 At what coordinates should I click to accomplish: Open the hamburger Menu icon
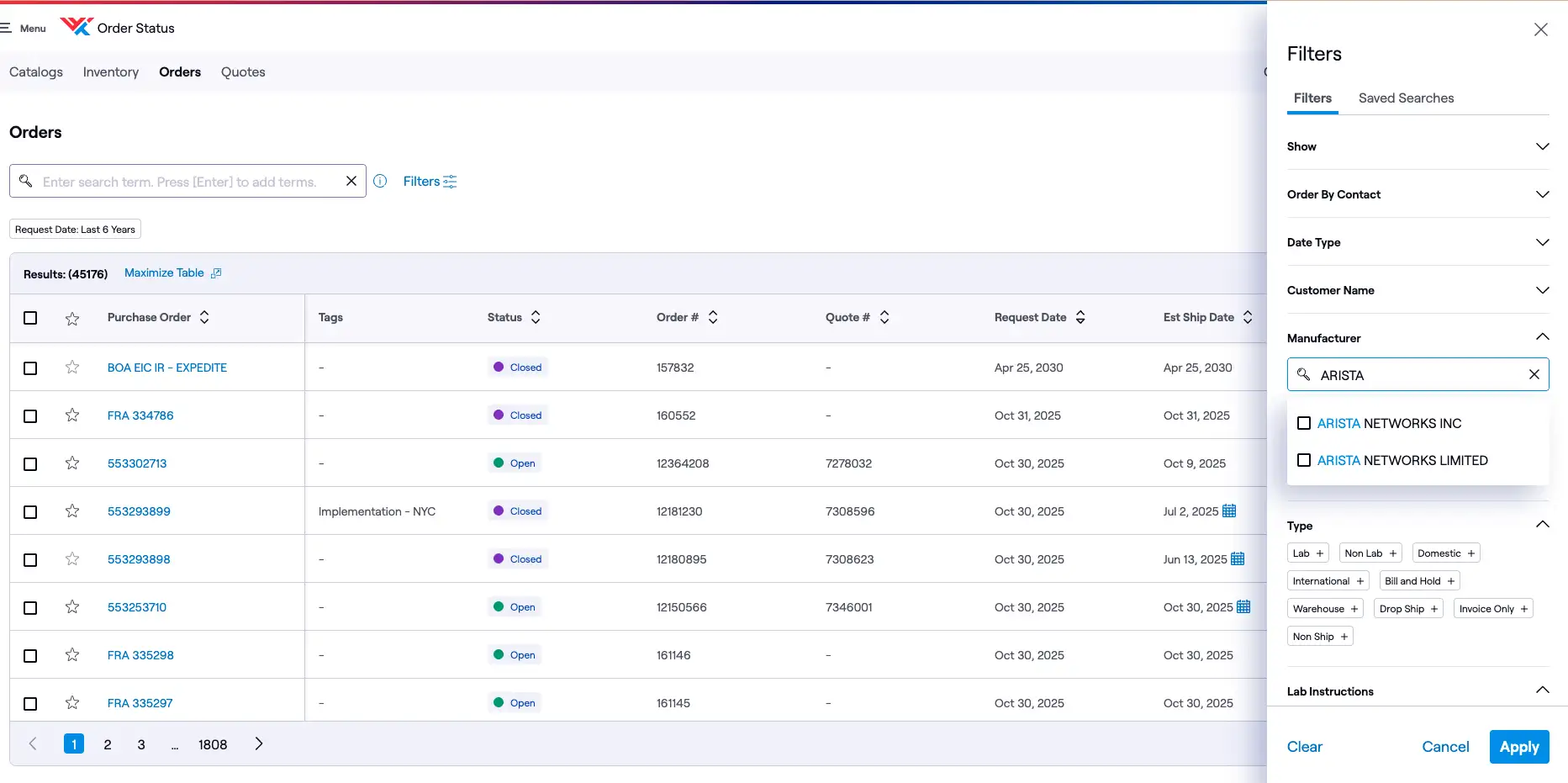tap(7, 28)
